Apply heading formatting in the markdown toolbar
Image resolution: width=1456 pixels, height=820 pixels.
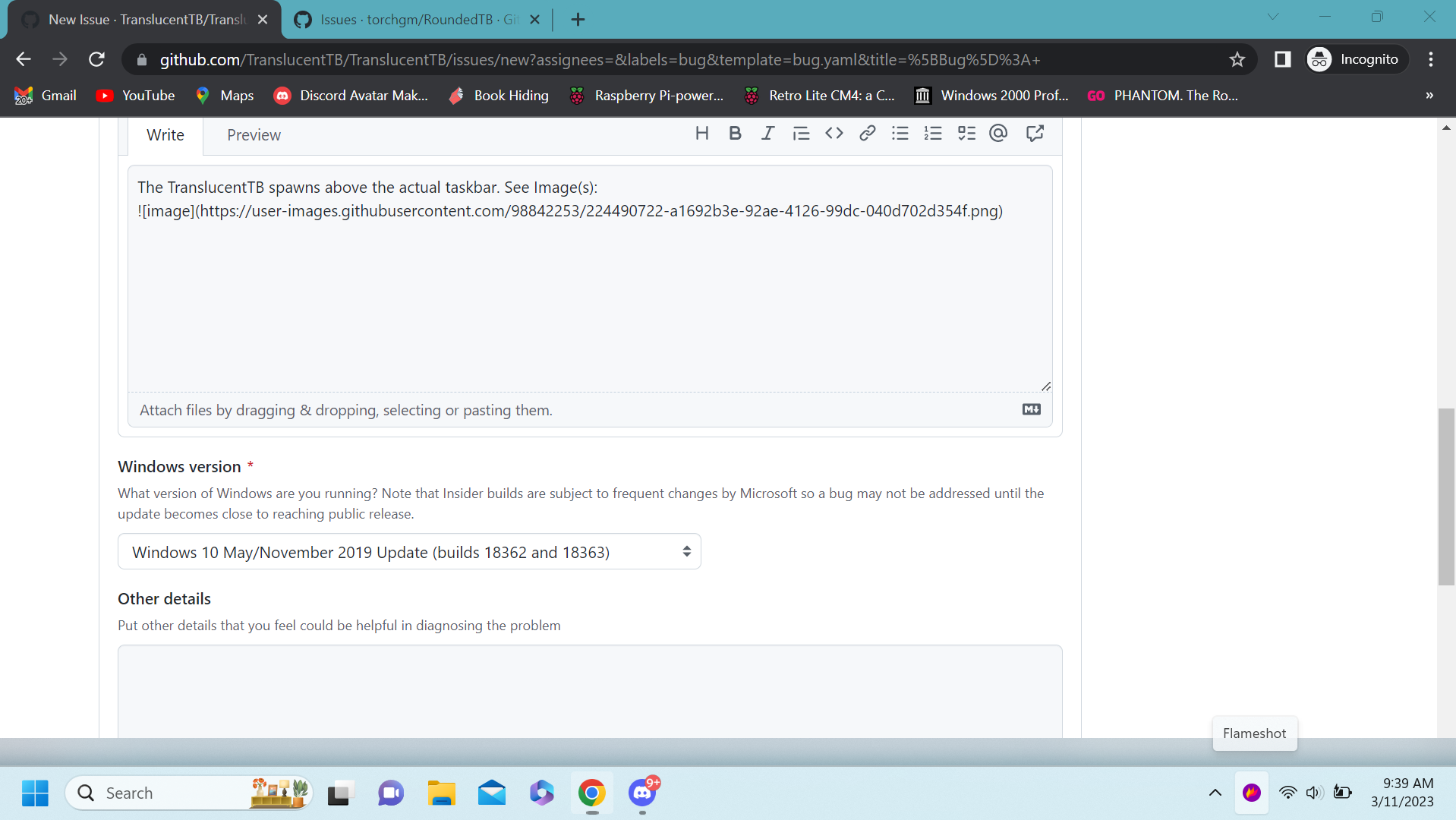(x=701, y=133)
